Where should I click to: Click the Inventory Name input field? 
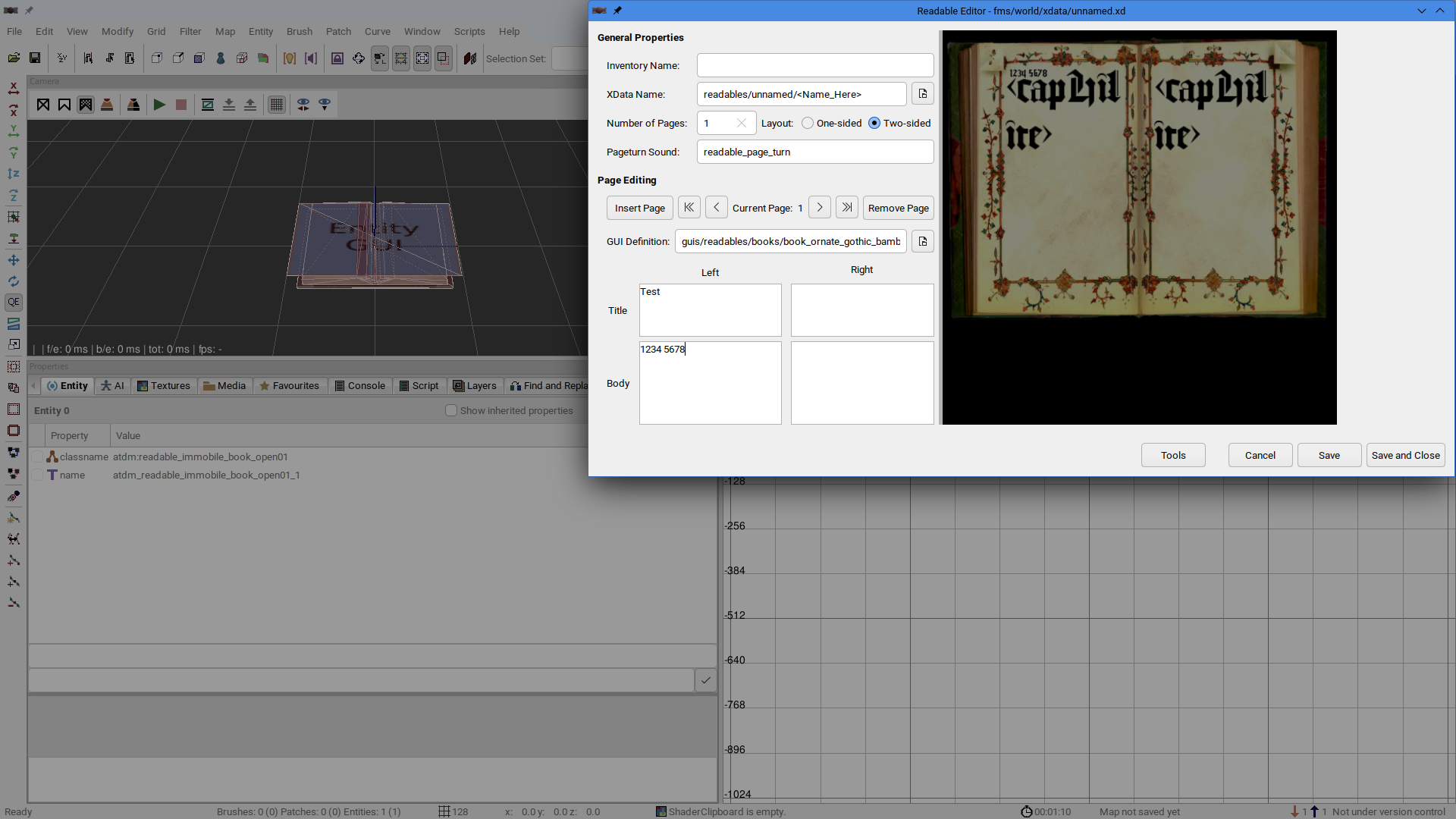(814, 65)
